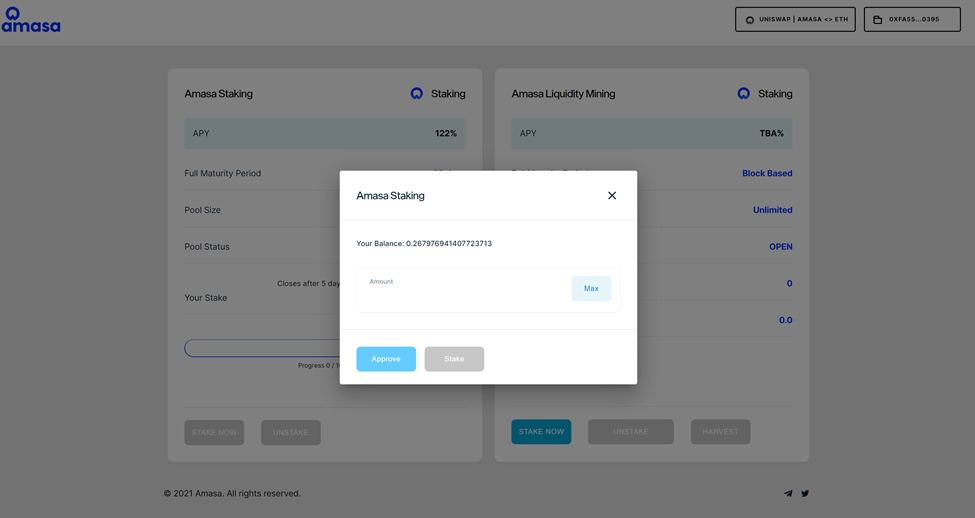
Task: Click the TBA% APY value
Action: click(772, 133)
